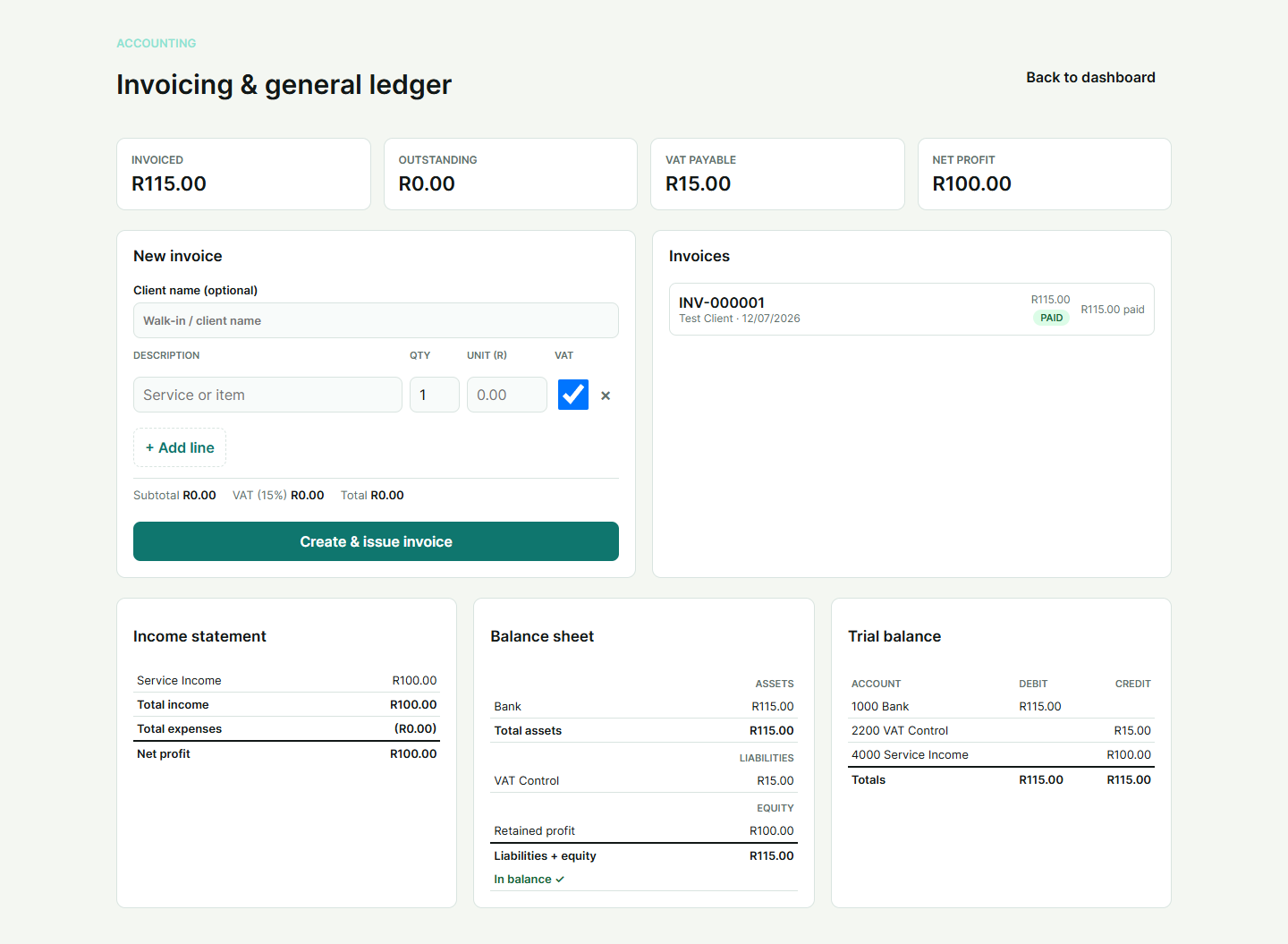Click the Total income row

point(286,705)
